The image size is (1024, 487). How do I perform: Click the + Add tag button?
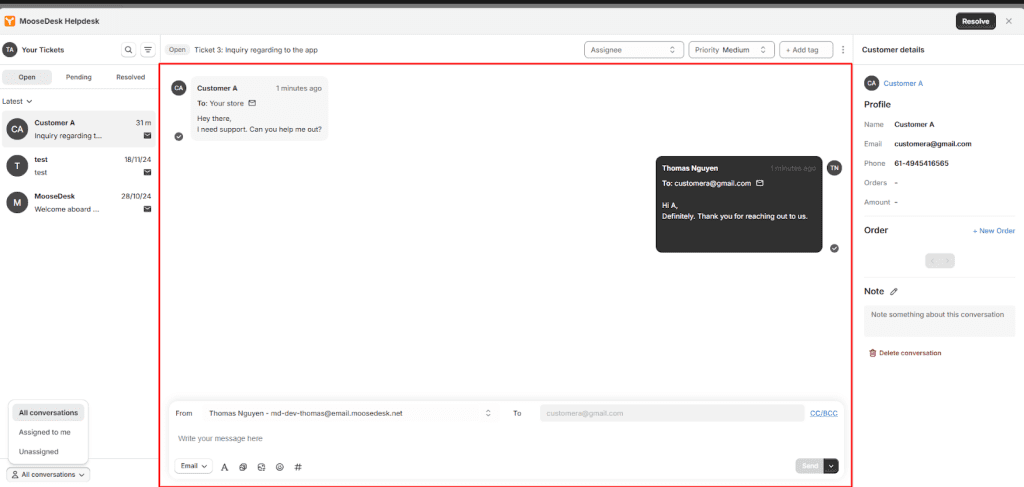tap(806, 50)
